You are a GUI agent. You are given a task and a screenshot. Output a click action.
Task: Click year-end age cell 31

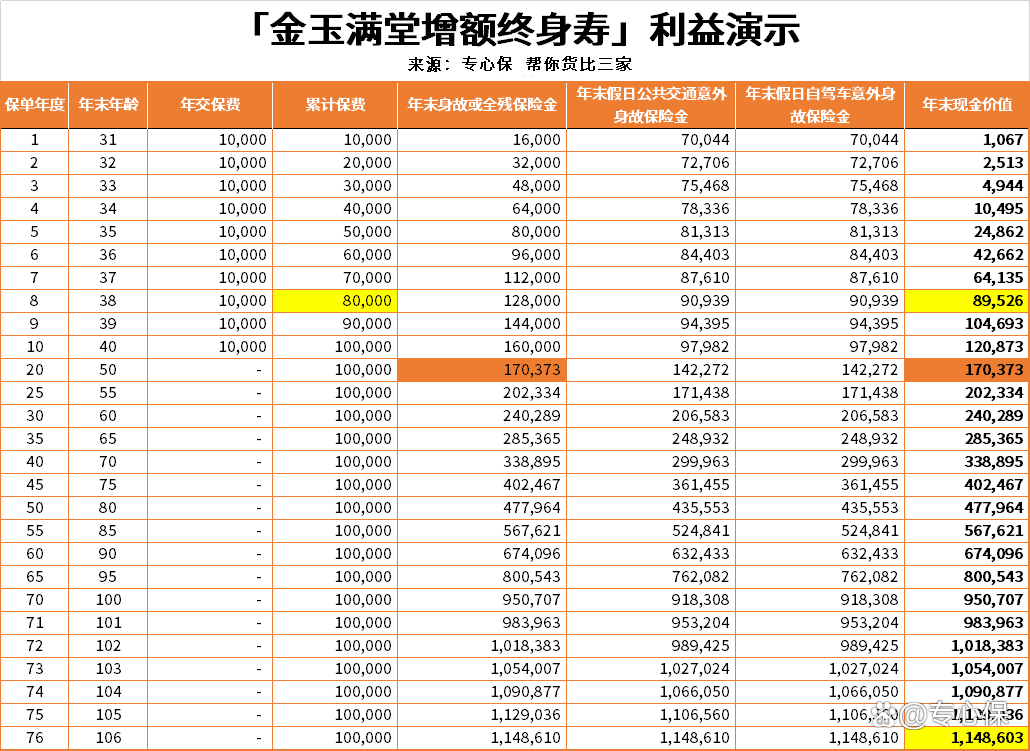coord(108,139)
